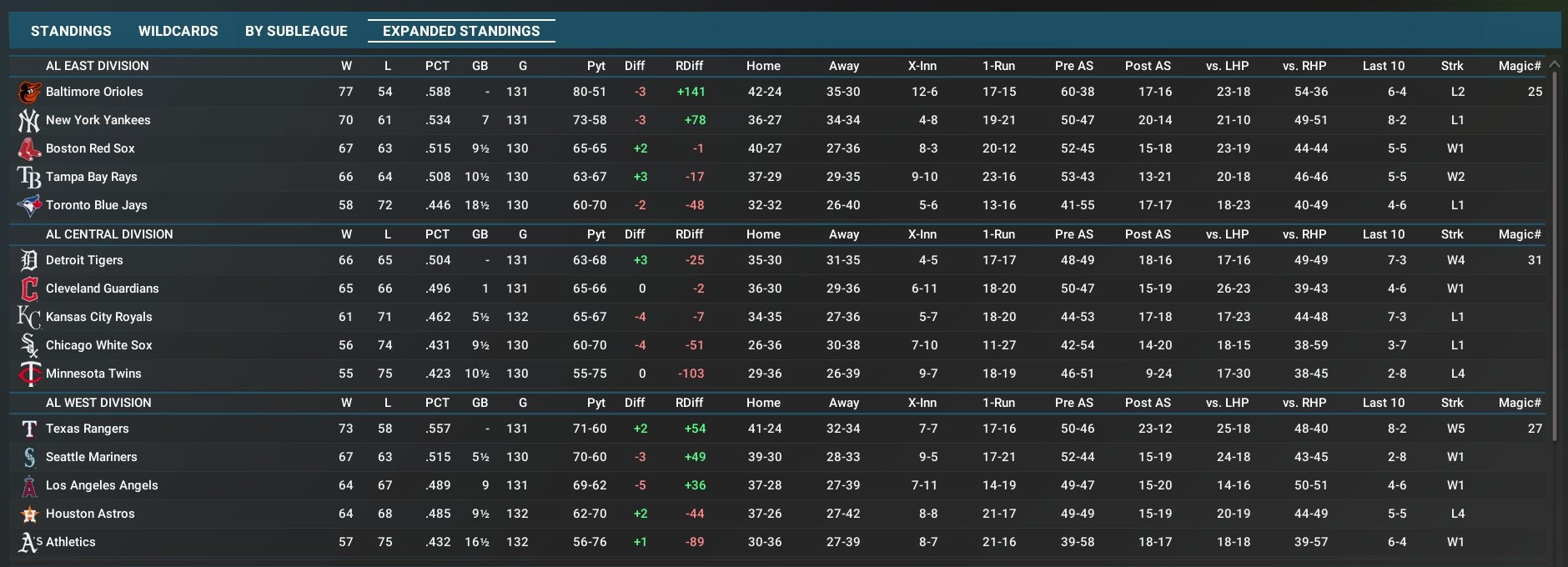Open the Wildcards tab
1568x567 pixels.
coord(178,31)
